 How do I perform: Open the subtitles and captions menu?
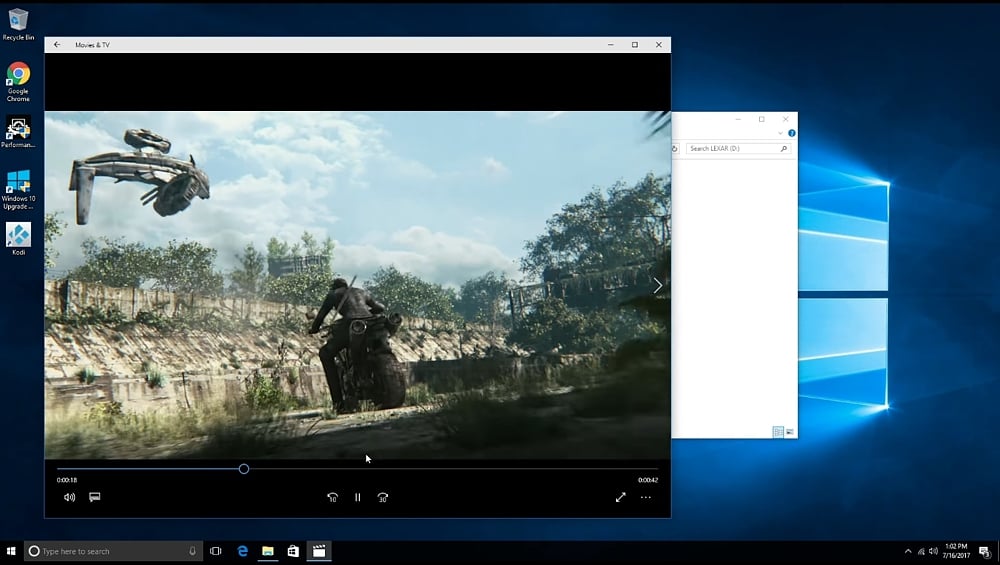(94, 497)
